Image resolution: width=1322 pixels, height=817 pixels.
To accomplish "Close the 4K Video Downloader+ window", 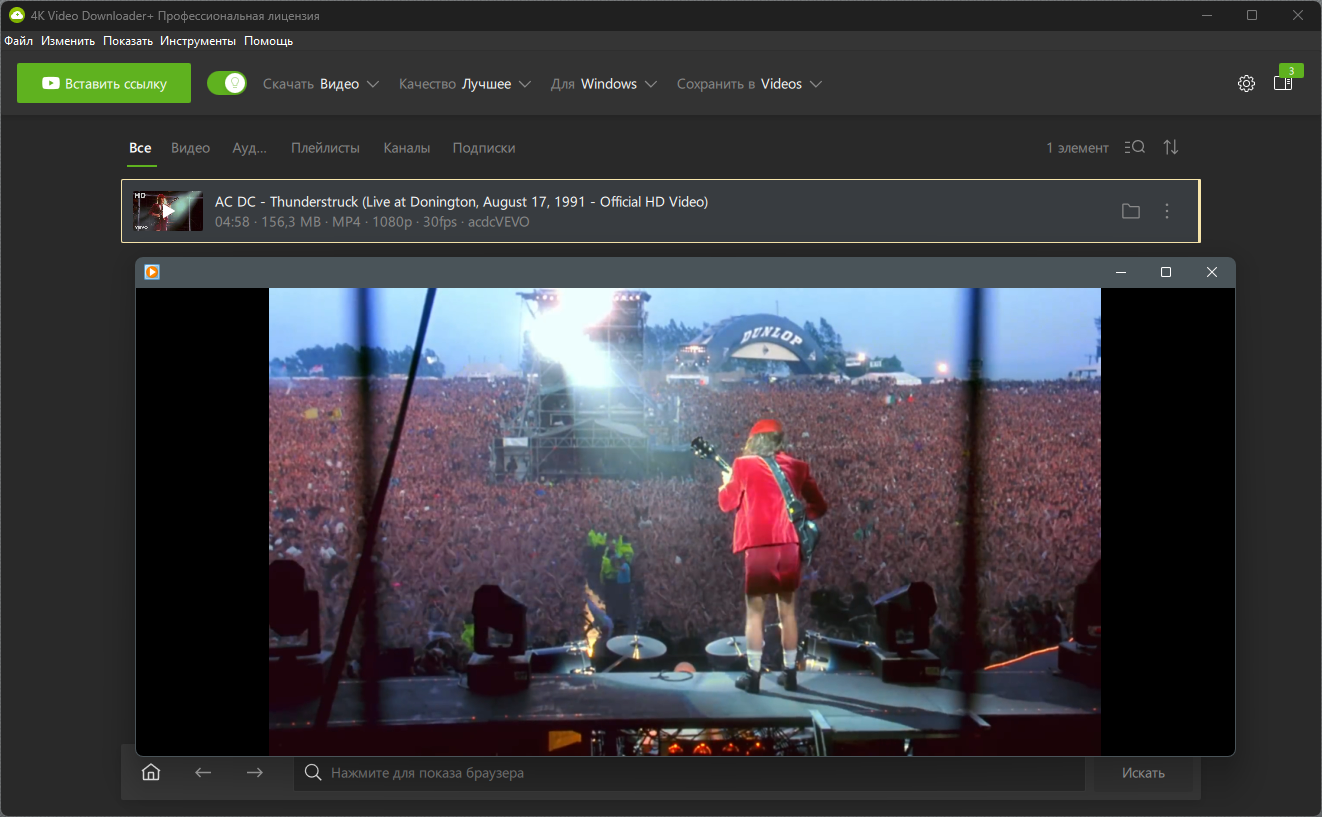I will [x=1298, y=16].
